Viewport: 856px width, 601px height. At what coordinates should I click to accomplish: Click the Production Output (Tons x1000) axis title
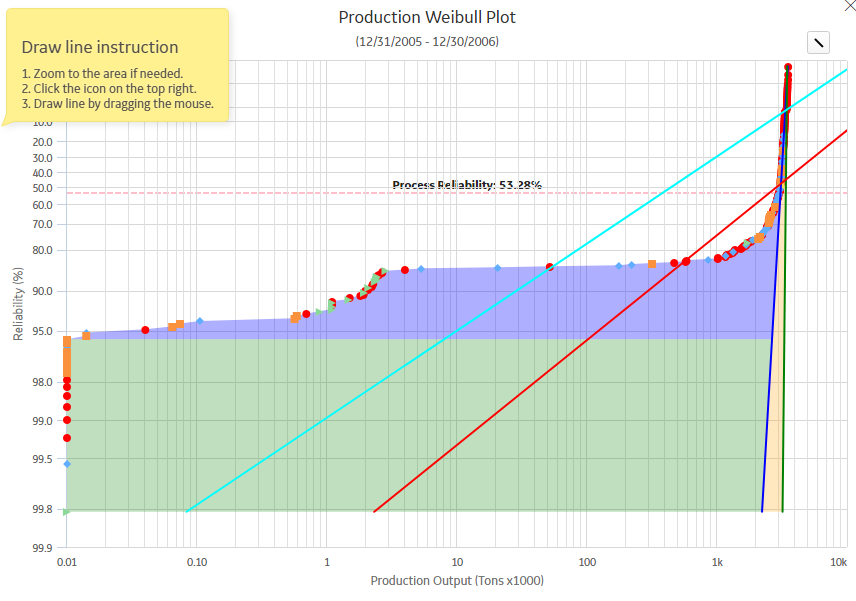[457, 580]
